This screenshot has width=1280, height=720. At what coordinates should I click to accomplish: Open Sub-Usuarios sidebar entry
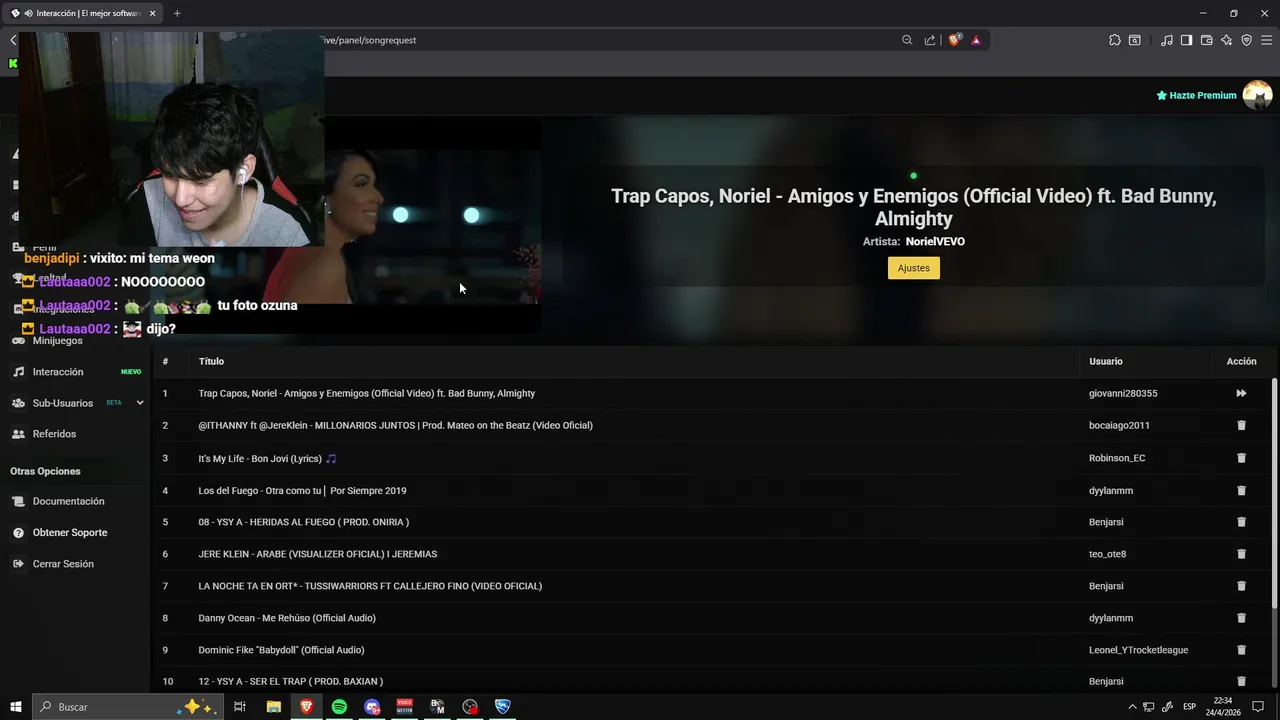point(62,403)
